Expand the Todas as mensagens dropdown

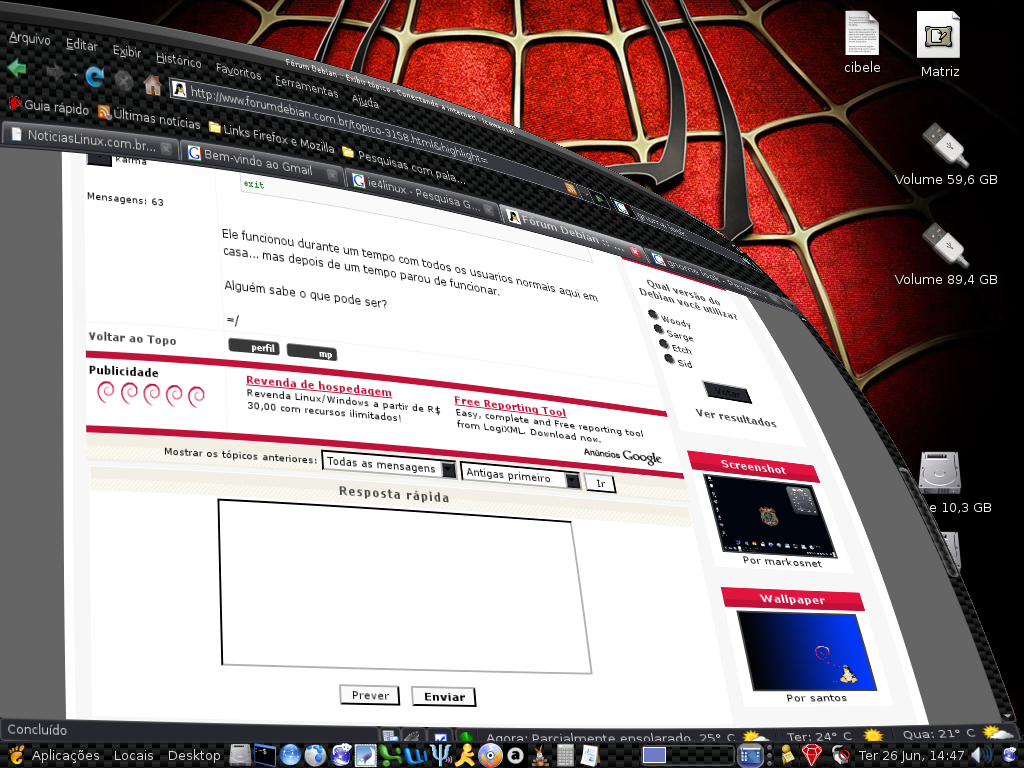coord(389,466)
